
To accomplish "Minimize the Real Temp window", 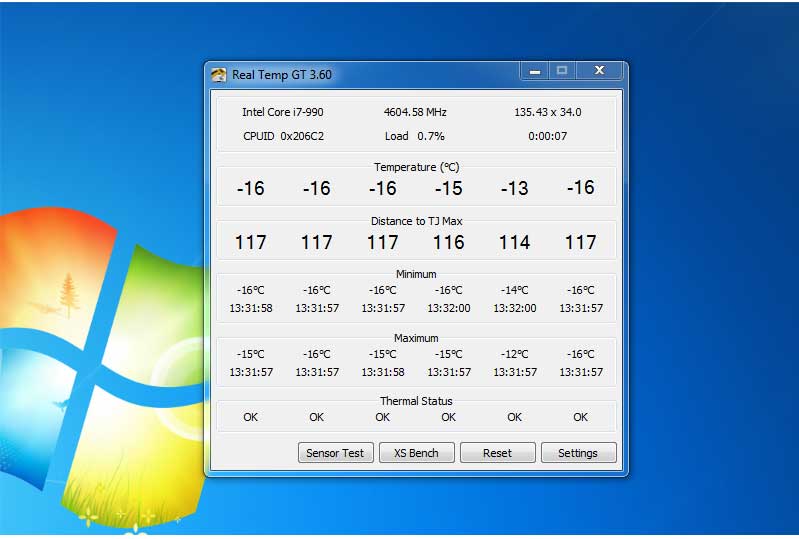I will pyautogui.click(x=535, y=71).
